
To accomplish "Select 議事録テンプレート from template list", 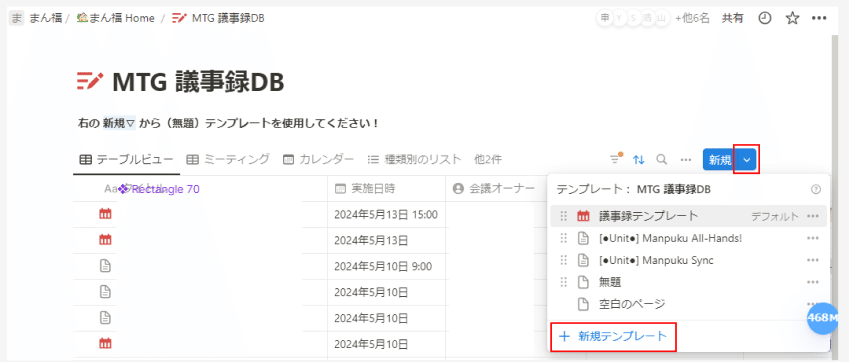I will pos(688,216).
